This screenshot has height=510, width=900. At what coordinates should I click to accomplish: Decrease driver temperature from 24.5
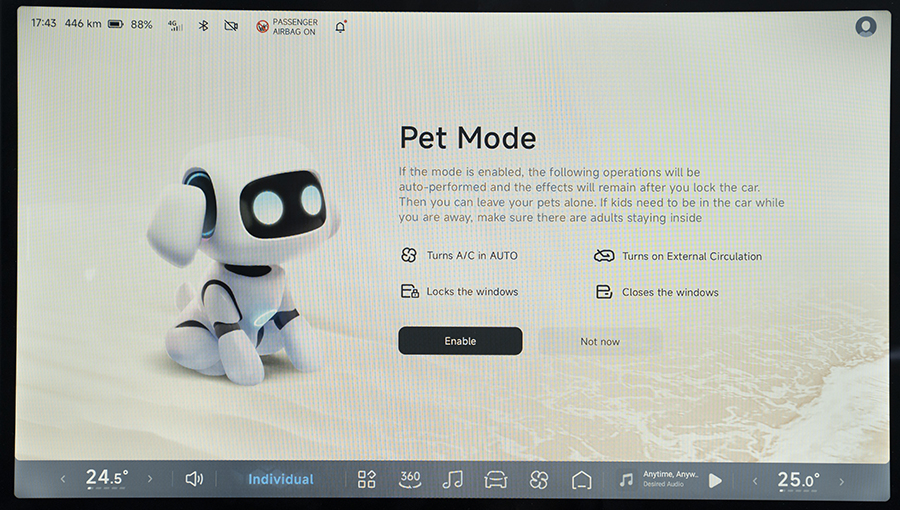(x=63, y=479)
